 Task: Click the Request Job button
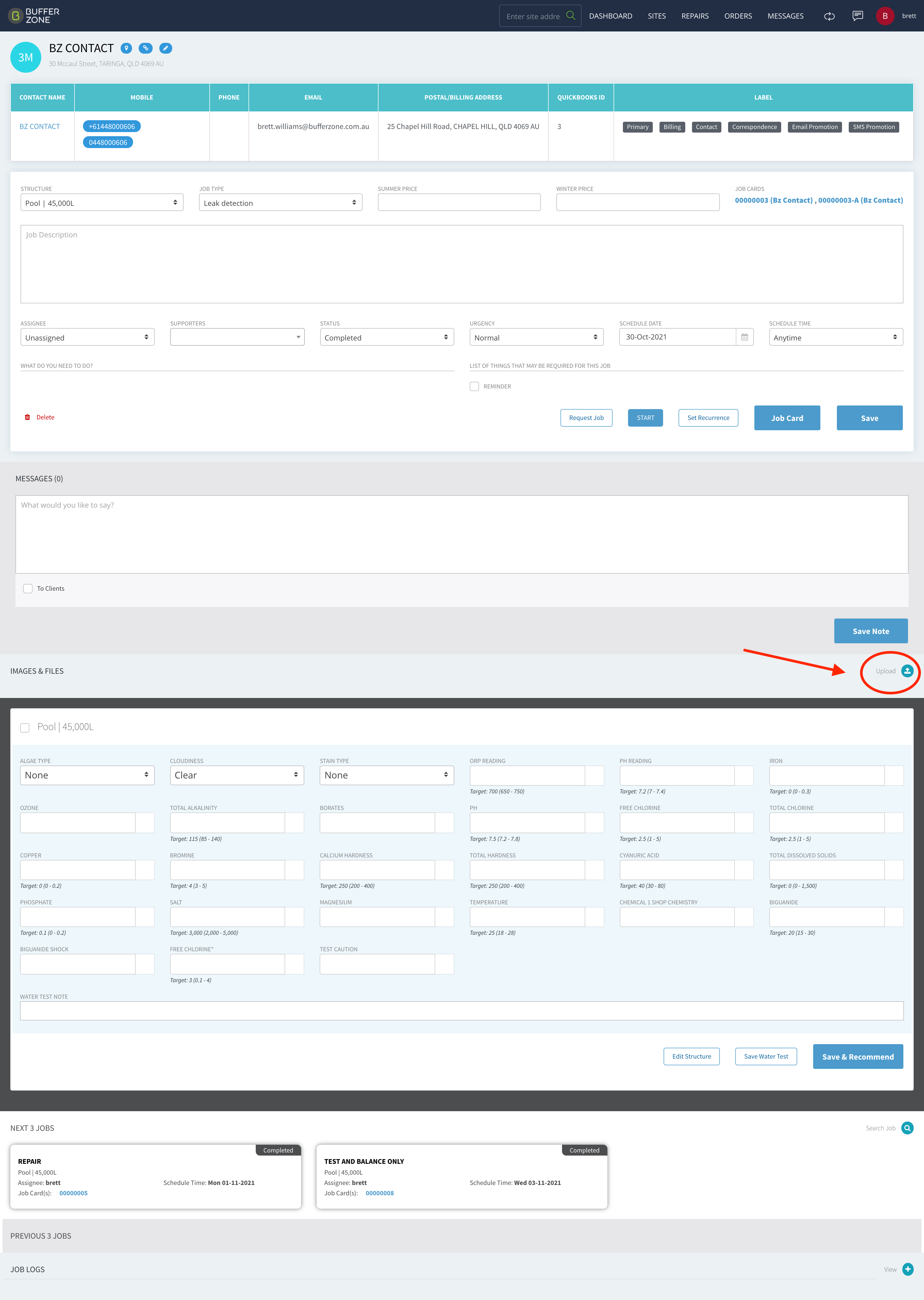pyautogui.click(x=586, y=418)
